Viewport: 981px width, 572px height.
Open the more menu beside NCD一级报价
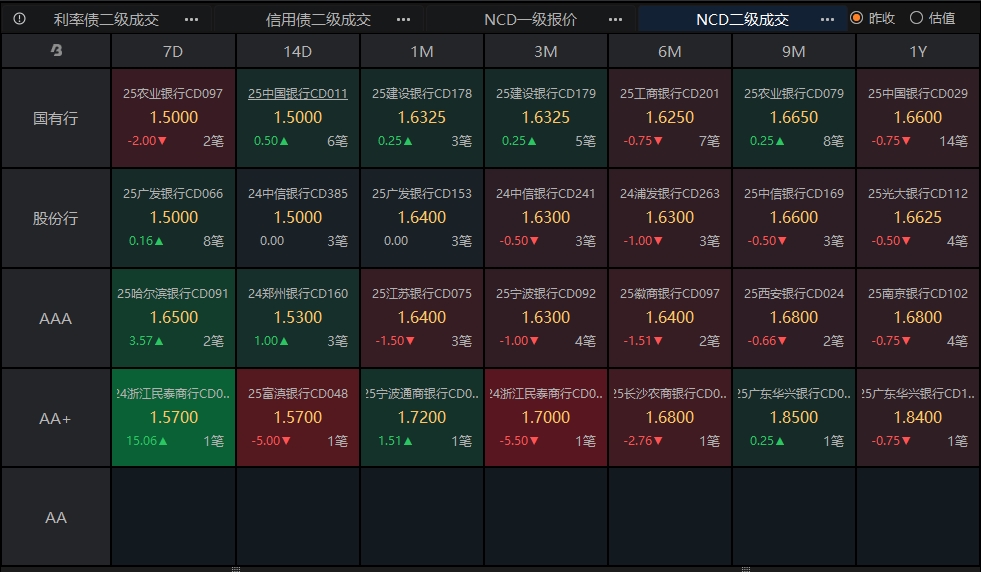click(x=616, y=19)
